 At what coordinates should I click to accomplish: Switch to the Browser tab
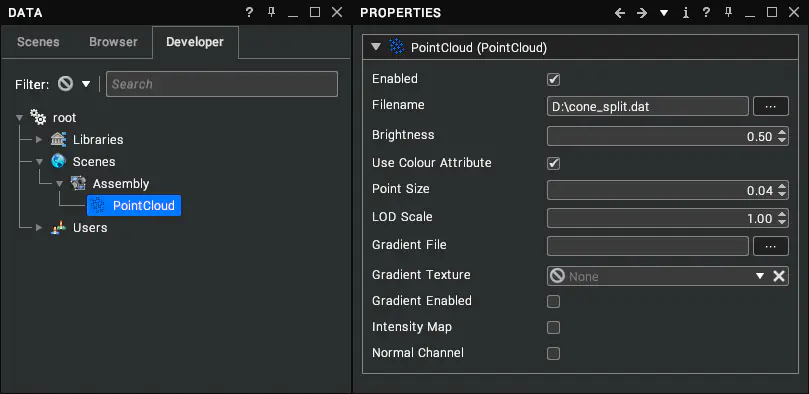click(x=114, y=42)
